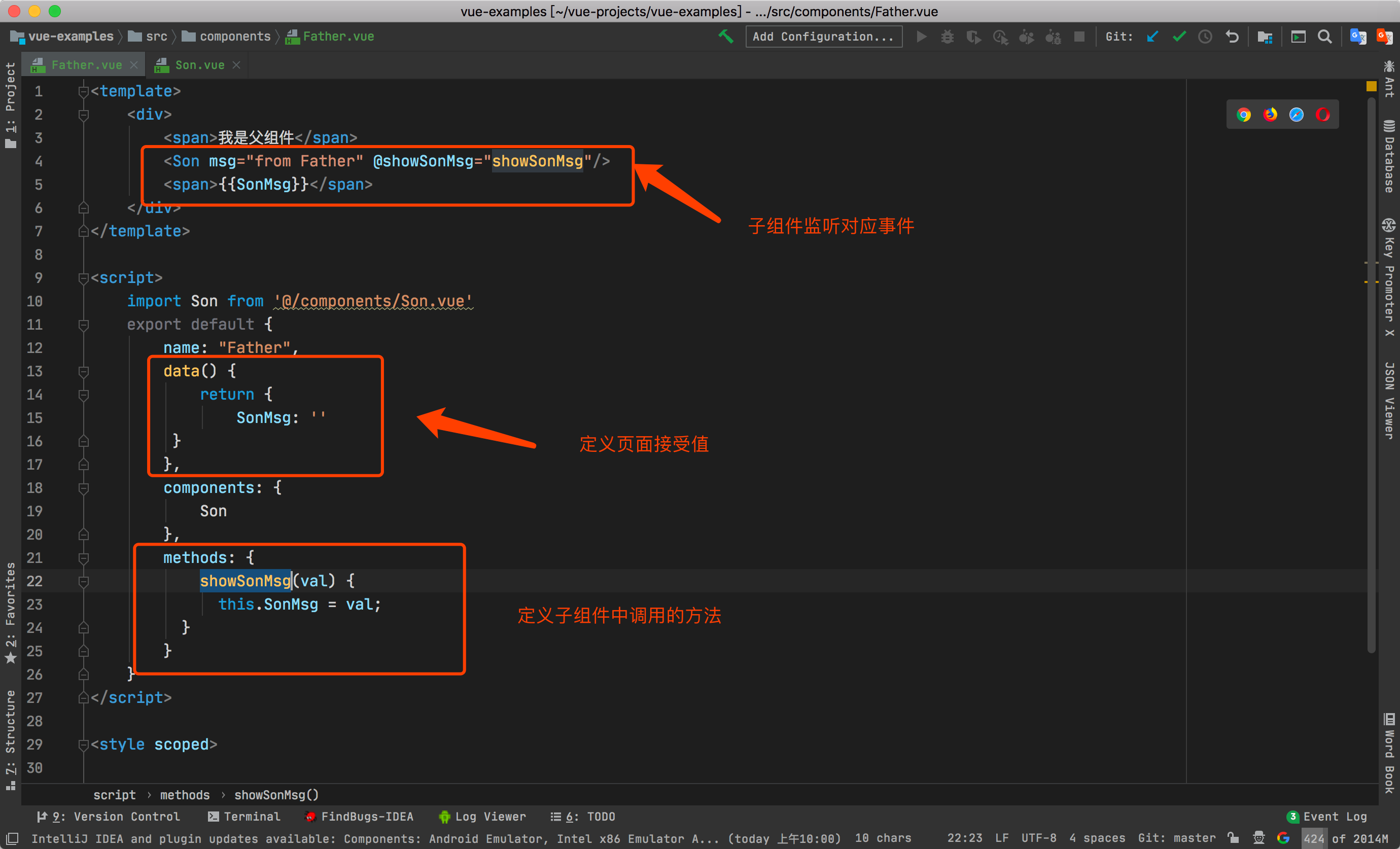Open the Structure side panel
Viewport: 1400px width, 849px height.
coord(11,740)
